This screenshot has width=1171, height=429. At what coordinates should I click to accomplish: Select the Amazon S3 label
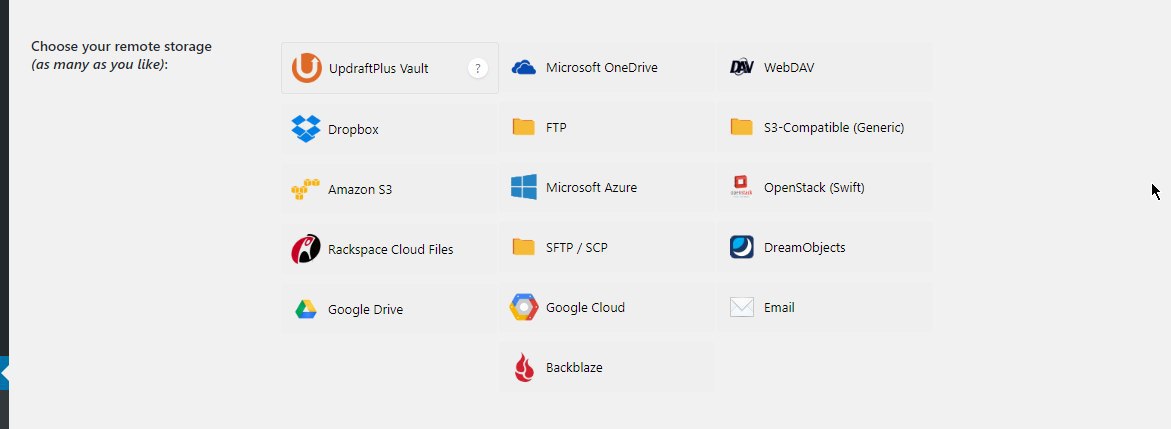click(360, 190)
